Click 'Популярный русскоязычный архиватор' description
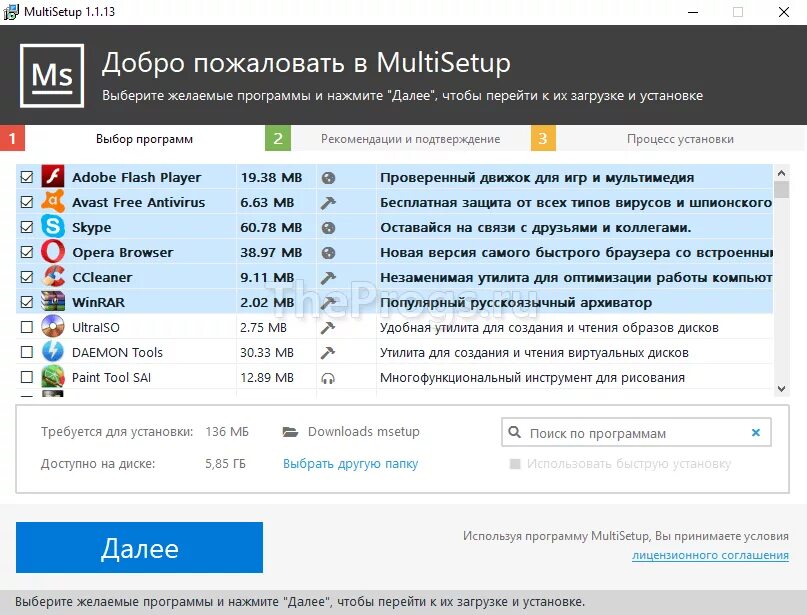This screenshot has height=615, width=807. coord(516,303)
